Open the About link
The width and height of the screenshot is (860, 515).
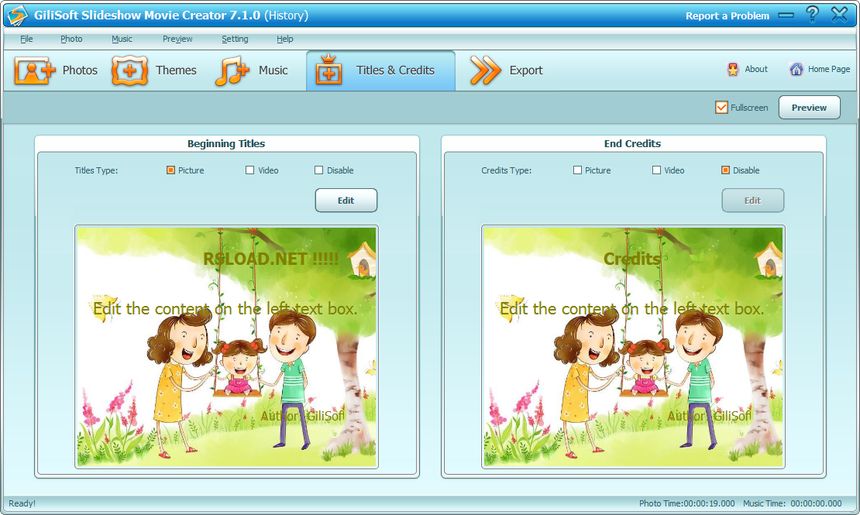756,69
